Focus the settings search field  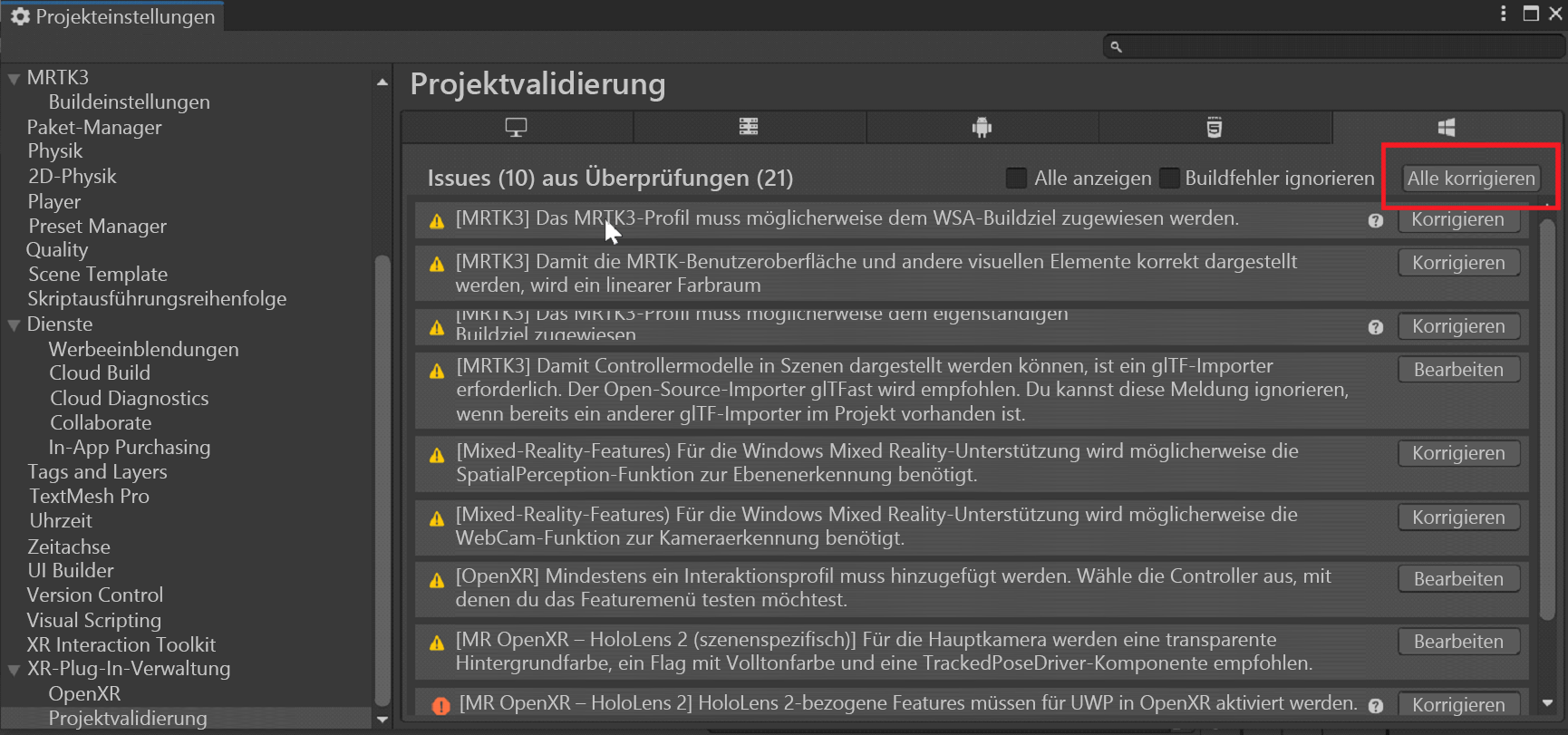[x=1332, y=46]
